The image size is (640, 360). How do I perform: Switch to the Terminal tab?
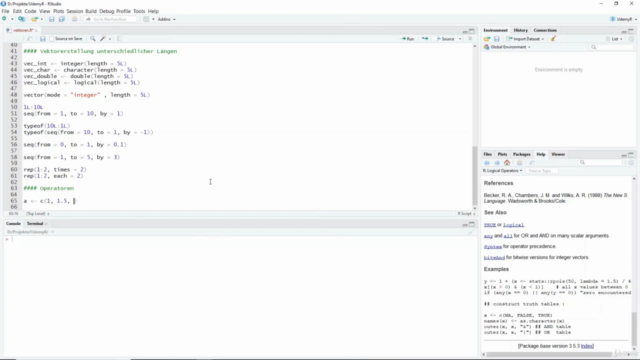click(x=35, y=224)
